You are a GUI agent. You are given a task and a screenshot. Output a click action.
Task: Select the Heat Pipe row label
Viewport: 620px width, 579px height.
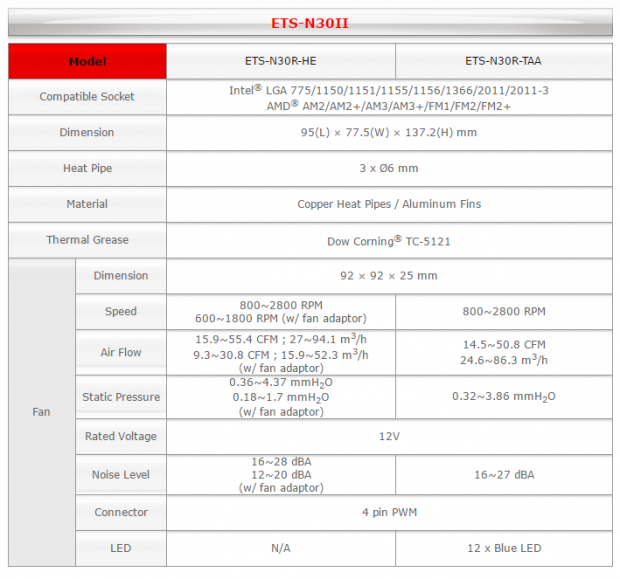pos(87,168)
